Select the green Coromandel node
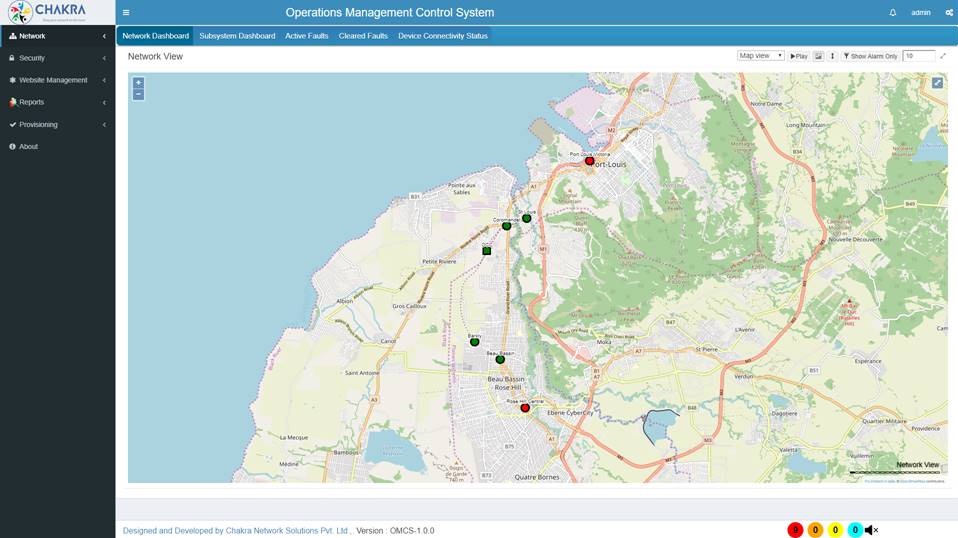Viewport: 958px width, 538px height. point(506,226)
